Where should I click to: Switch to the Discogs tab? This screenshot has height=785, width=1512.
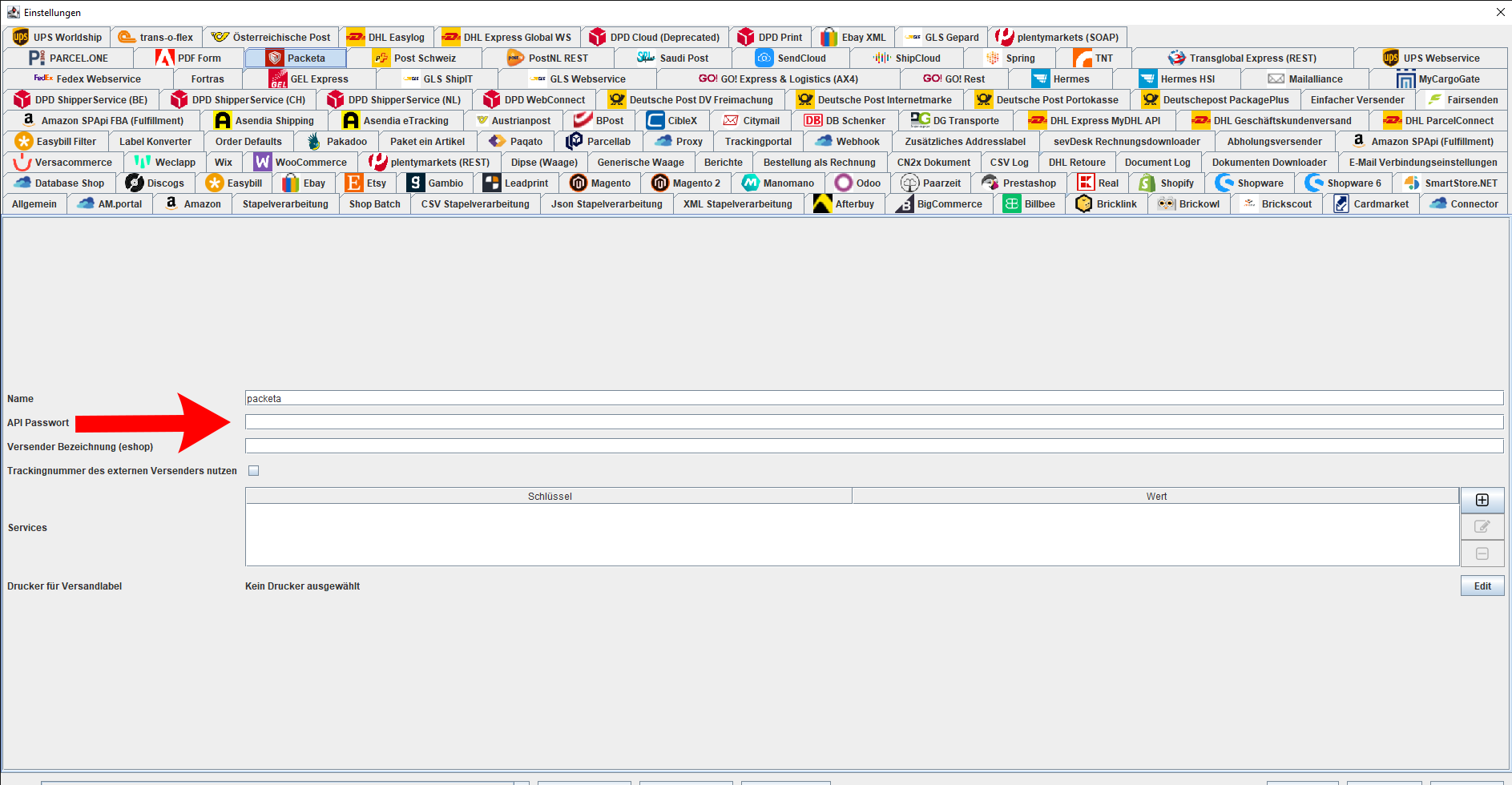(x=155, y=183)
